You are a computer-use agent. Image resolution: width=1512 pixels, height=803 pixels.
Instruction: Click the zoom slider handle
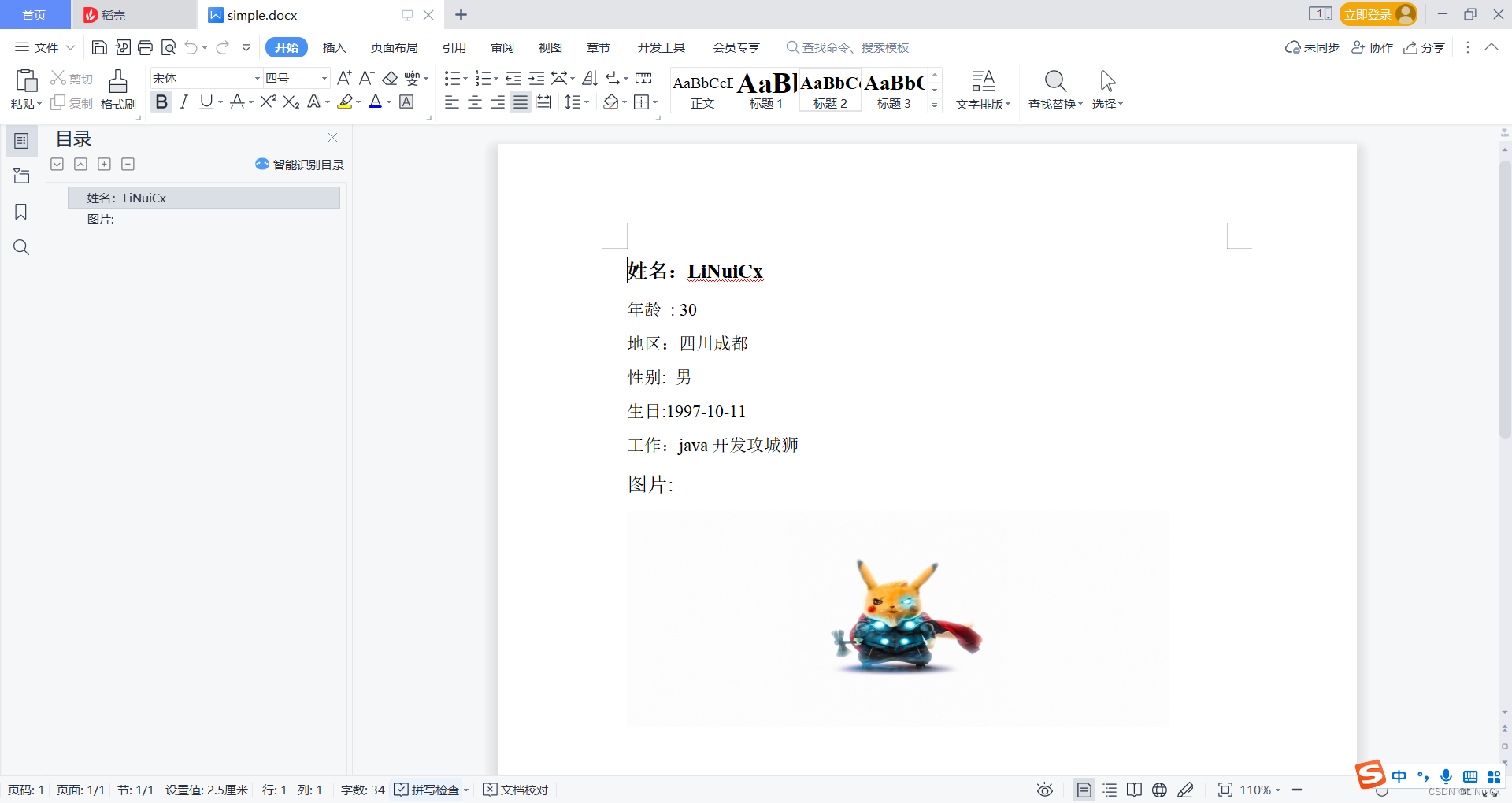click(1381, 790)
